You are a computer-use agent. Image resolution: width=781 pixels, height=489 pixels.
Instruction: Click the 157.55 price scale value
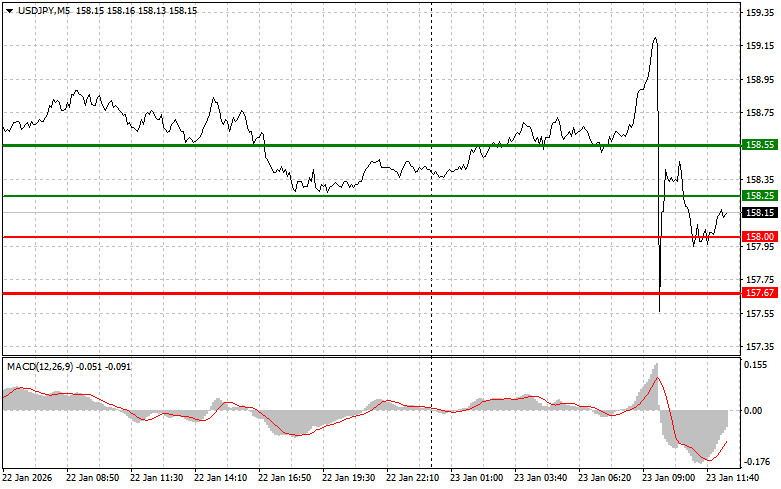click(760, 314)
